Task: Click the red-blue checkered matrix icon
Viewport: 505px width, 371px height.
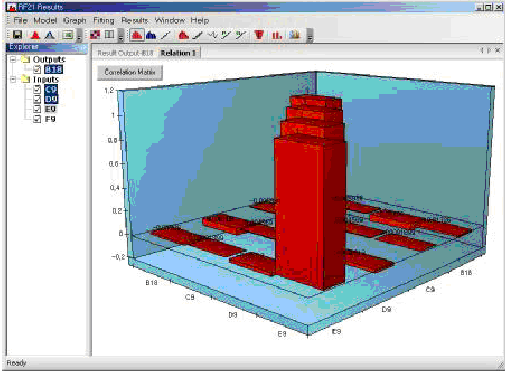Action: (95, 35)
